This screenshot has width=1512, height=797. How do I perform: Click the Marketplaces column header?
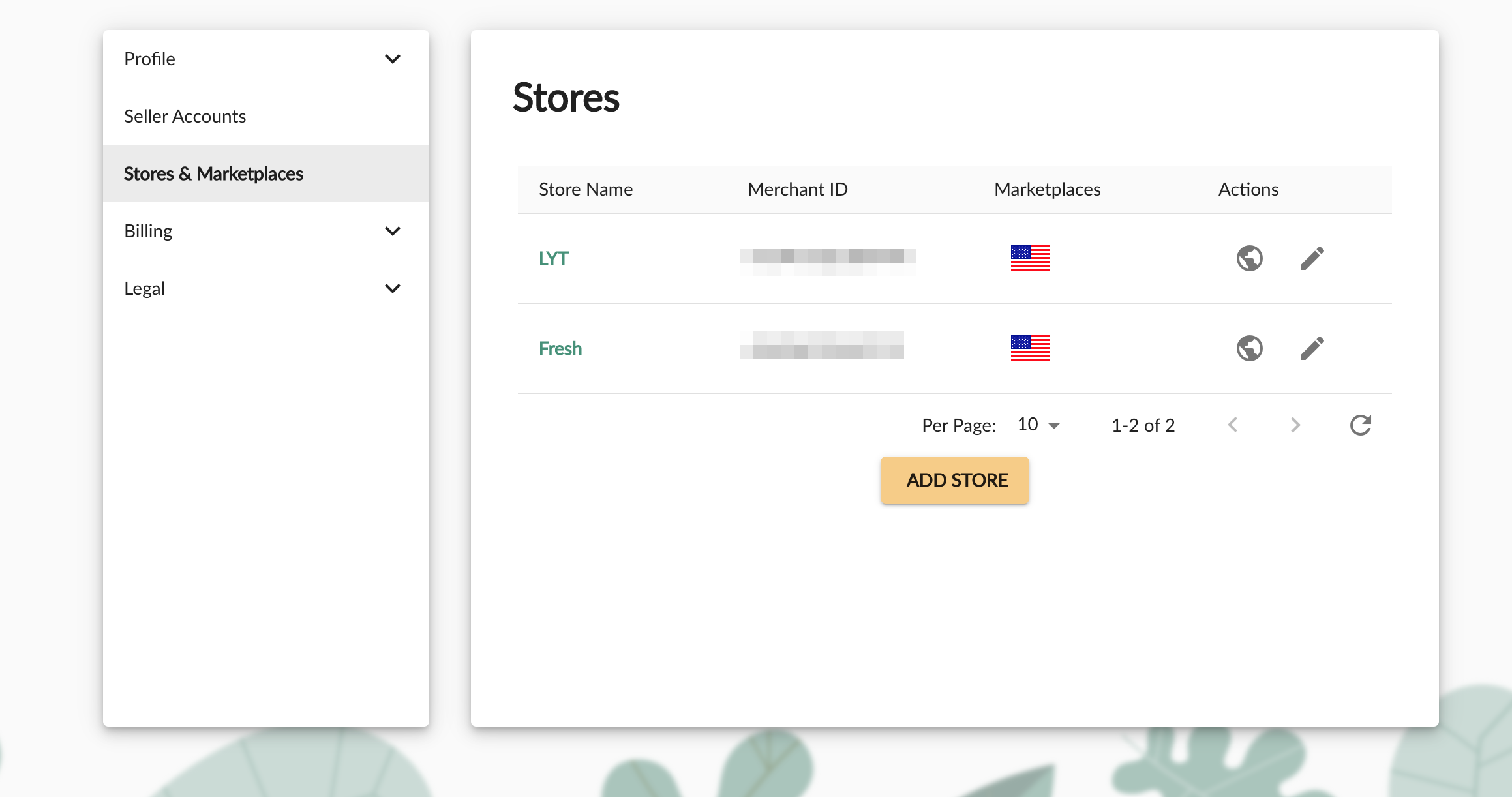[x=1048, y=189]
